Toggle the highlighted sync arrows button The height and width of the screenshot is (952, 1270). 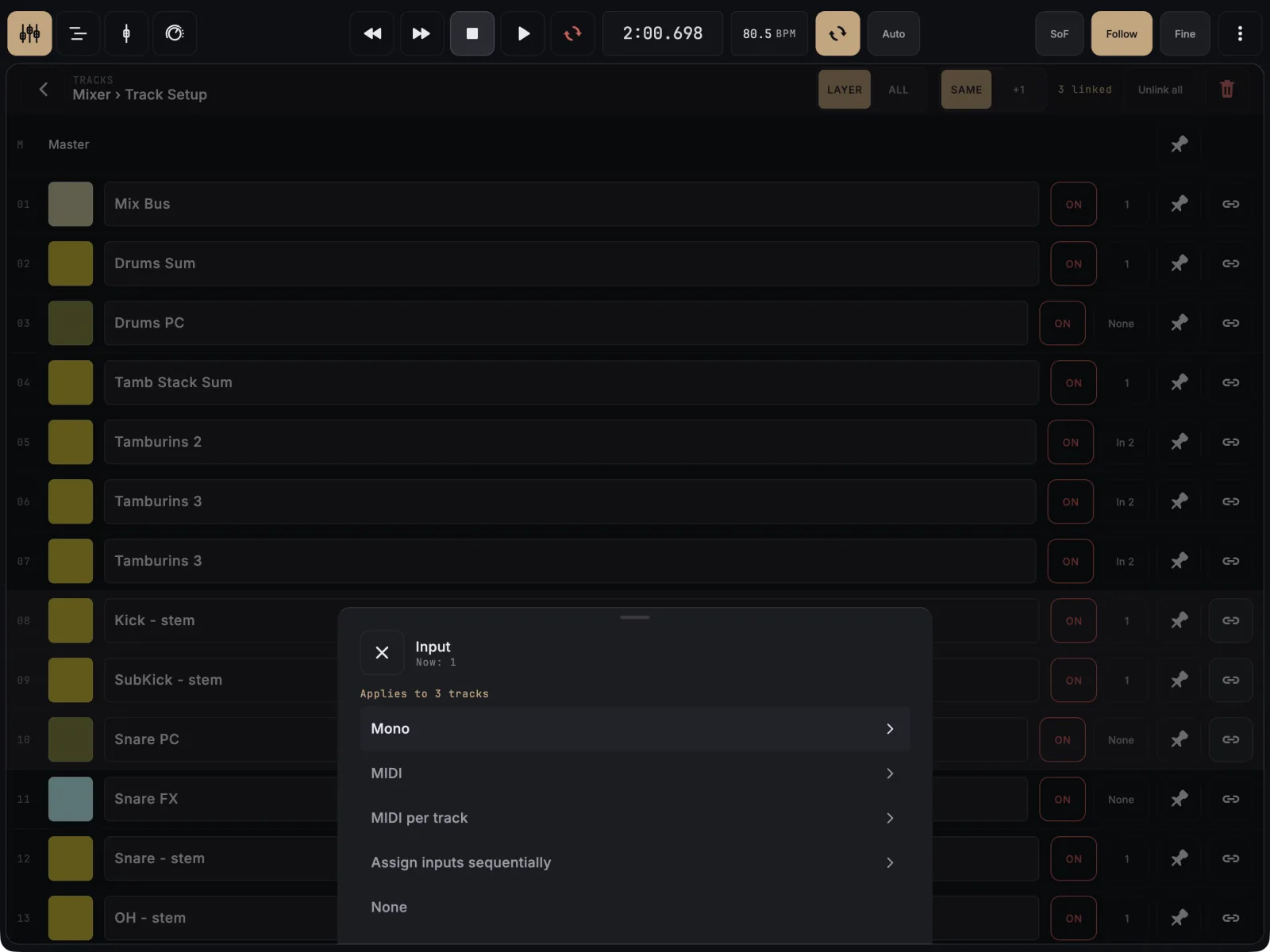837,33
